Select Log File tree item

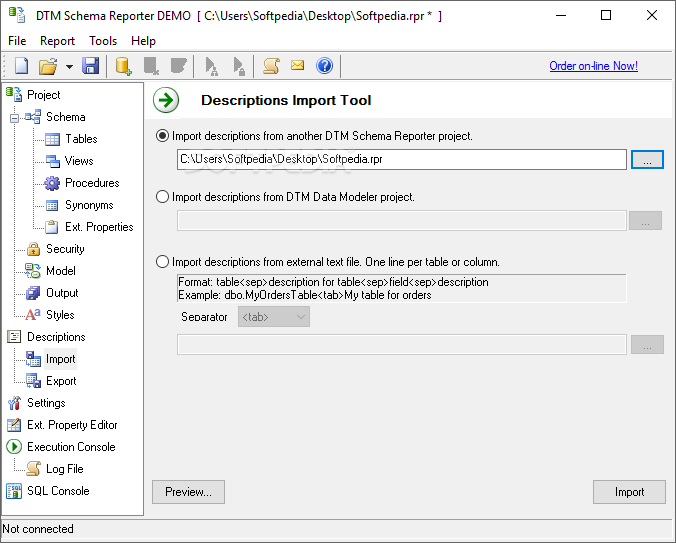tap(65, 469)
